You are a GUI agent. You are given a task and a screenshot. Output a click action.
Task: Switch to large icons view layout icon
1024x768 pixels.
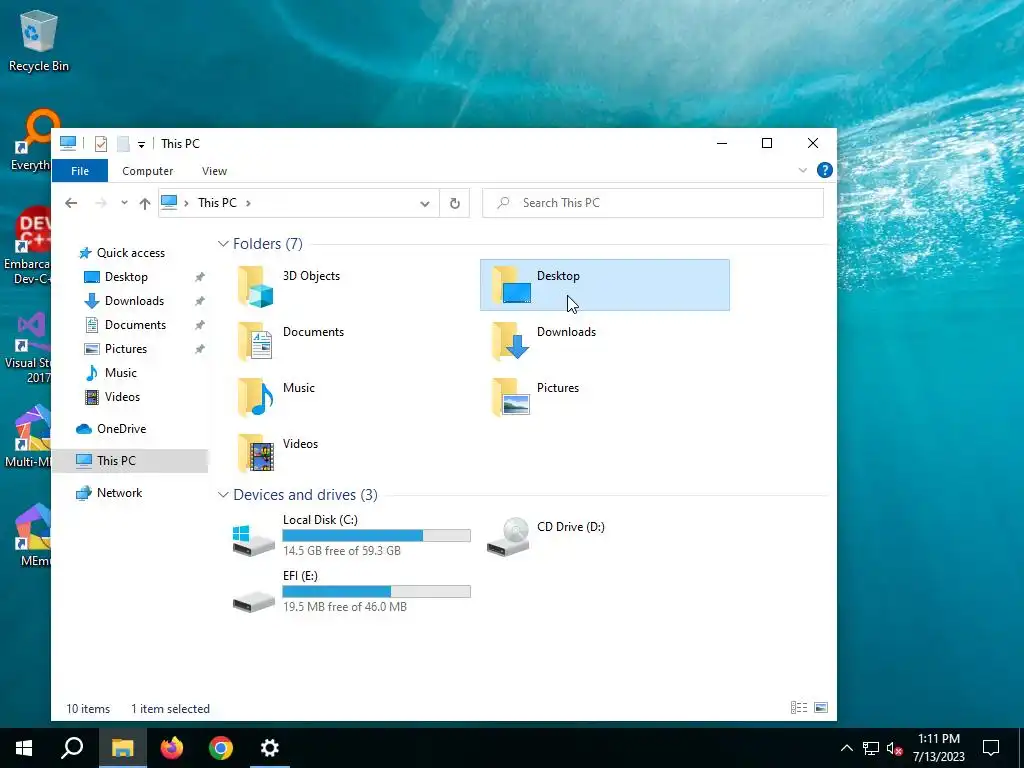[821, 708]
